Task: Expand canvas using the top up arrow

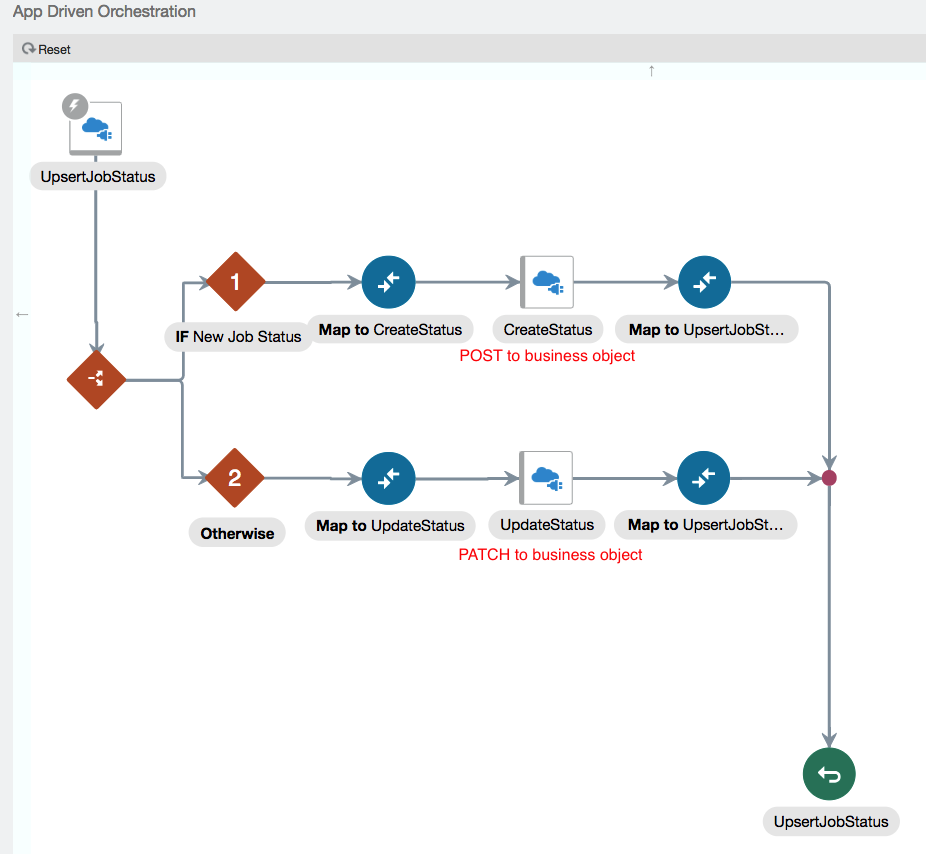Action: click(652, 71)
